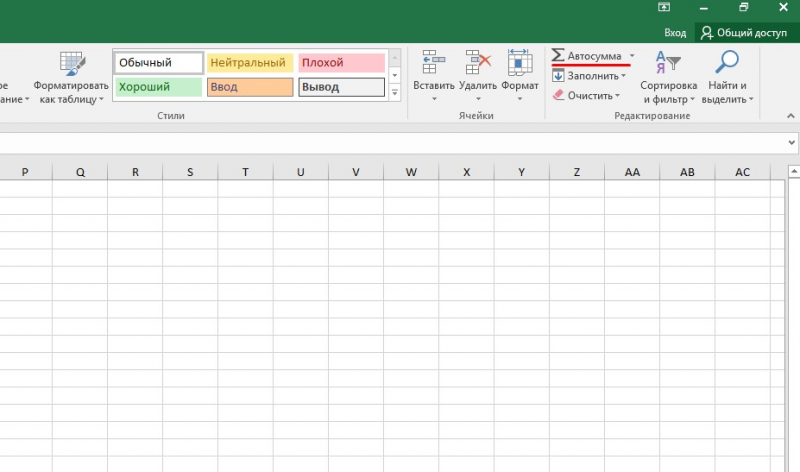Minimize the Excel window
The height and width of the screenshot is (472, 800).
point(704,8)
